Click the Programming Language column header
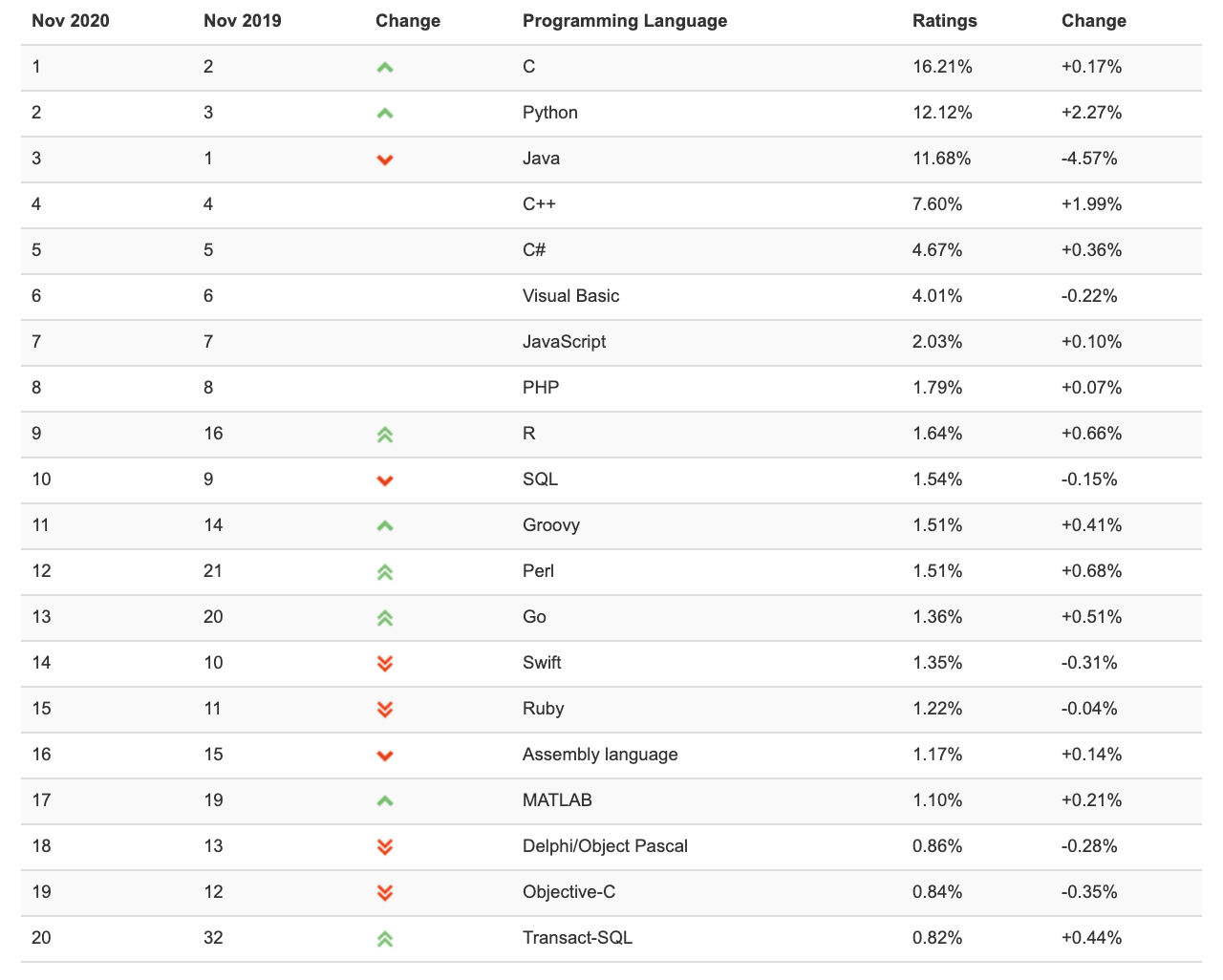Viewport: 1223px width, 980px height. pyautogui.click(x=625, y=21)
